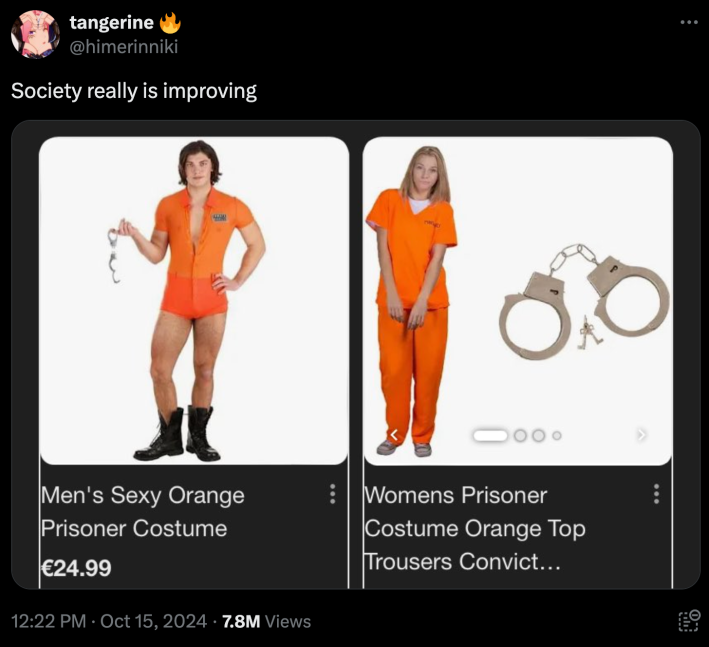709x647 pixels.
Task: Advance carousel with the right arrow
Action: pos(641,435)
